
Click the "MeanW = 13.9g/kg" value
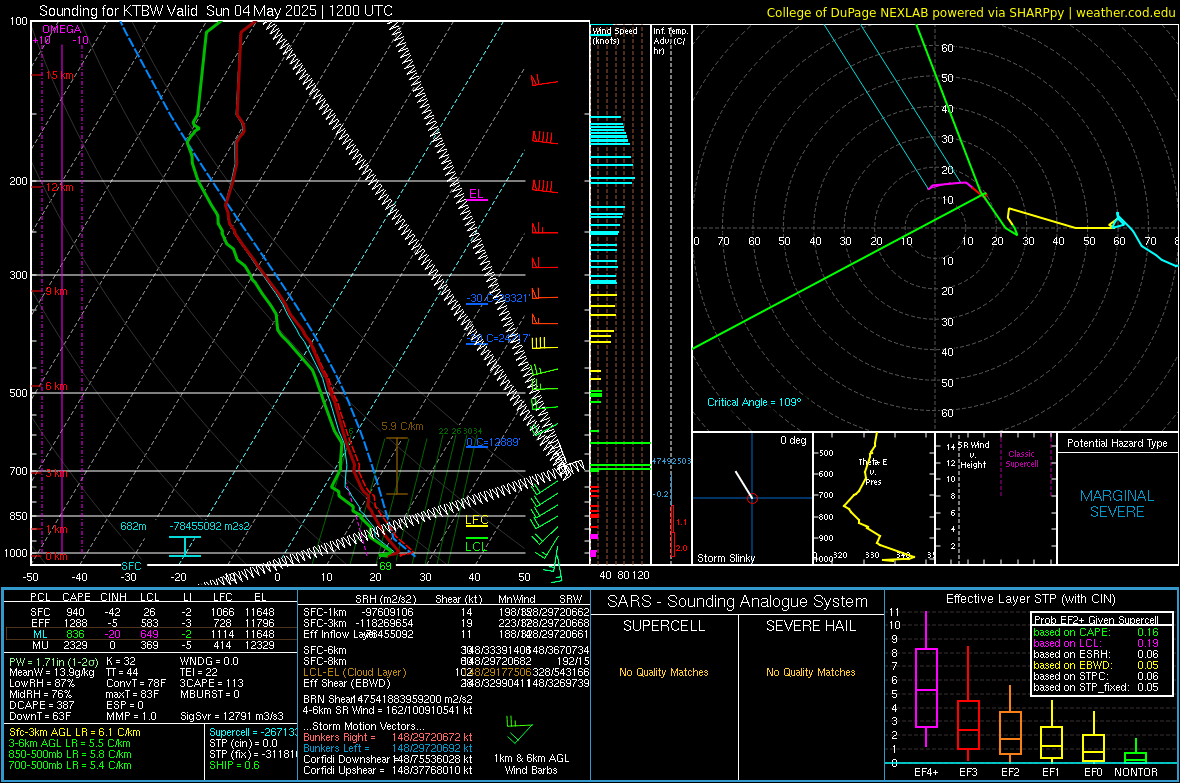(x=52, y=672)
